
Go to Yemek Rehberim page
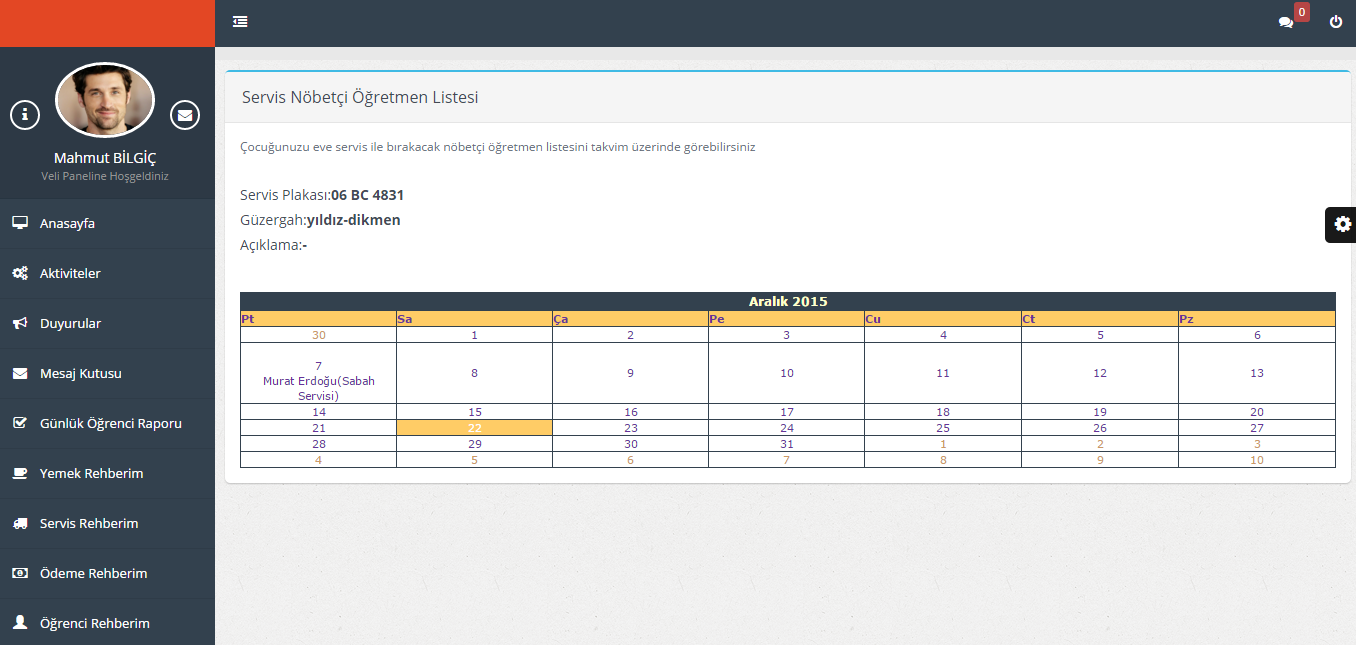[x=91, y=473]
